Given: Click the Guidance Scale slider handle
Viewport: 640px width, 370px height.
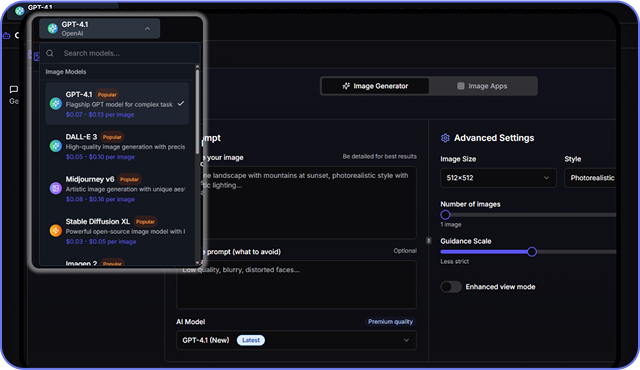Looking at the screenshot, I should point(531,252).
